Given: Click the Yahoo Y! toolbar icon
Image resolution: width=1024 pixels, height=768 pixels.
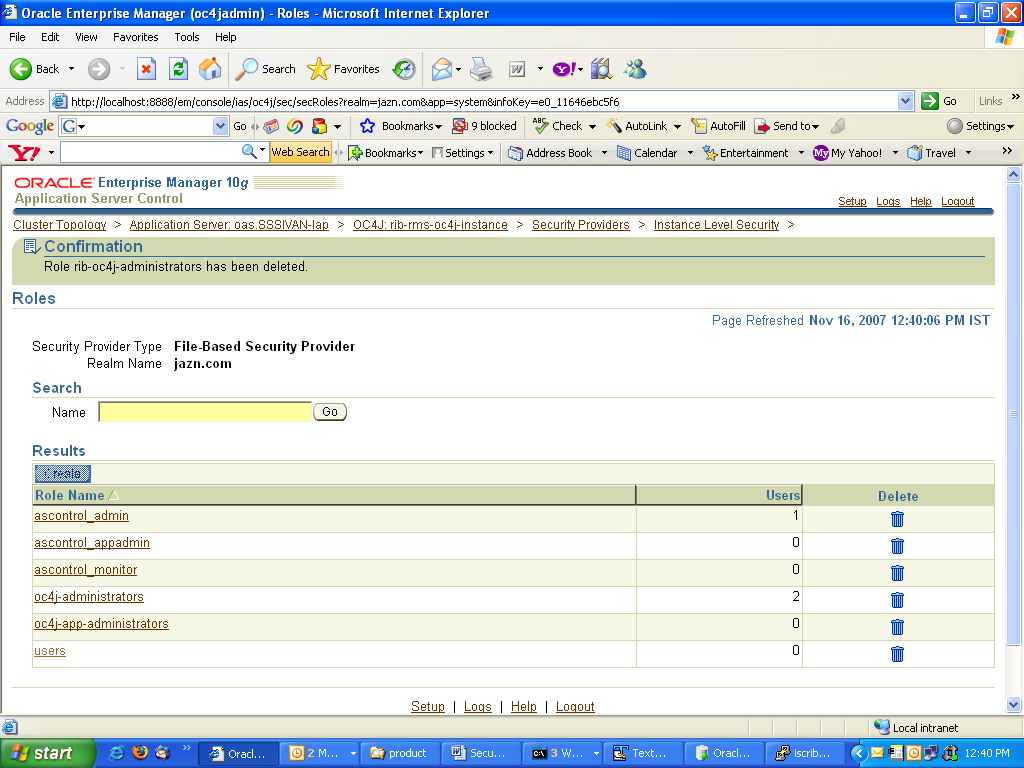Looking at the screenshot, I should point(564,69).
